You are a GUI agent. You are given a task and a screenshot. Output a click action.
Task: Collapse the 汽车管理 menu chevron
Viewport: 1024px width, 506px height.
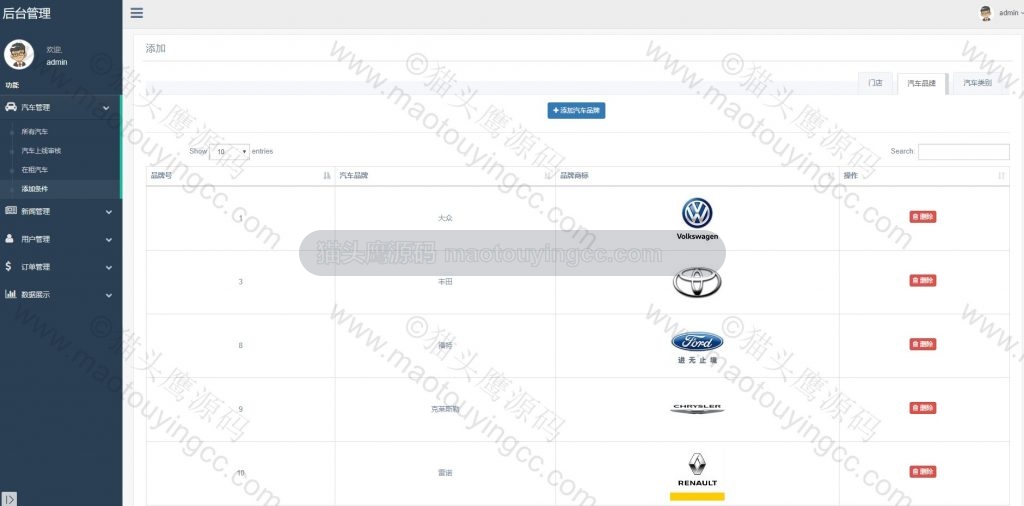click(x=106, y=108)
